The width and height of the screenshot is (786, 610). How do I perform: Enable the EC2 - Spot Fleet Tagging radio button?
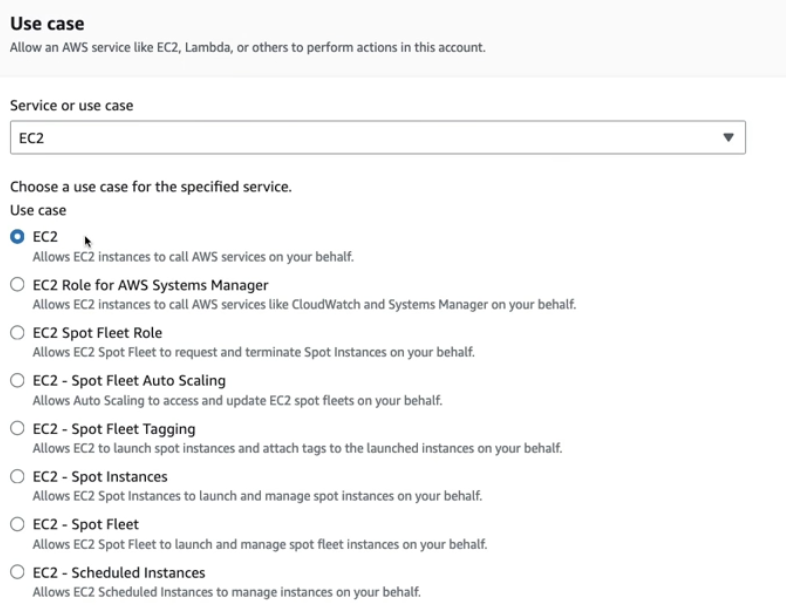[16, 429]
